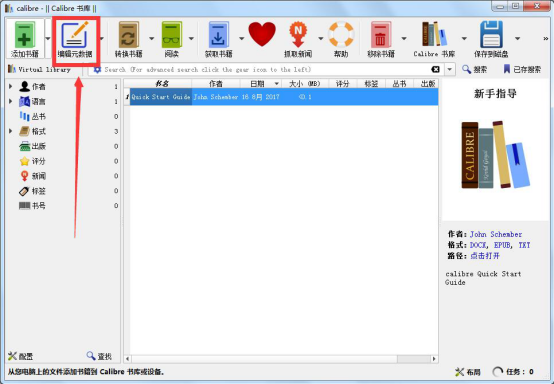This screenshot has height=384, width=554.
Task: Open the DOCX format link
Action: (479, 245)
